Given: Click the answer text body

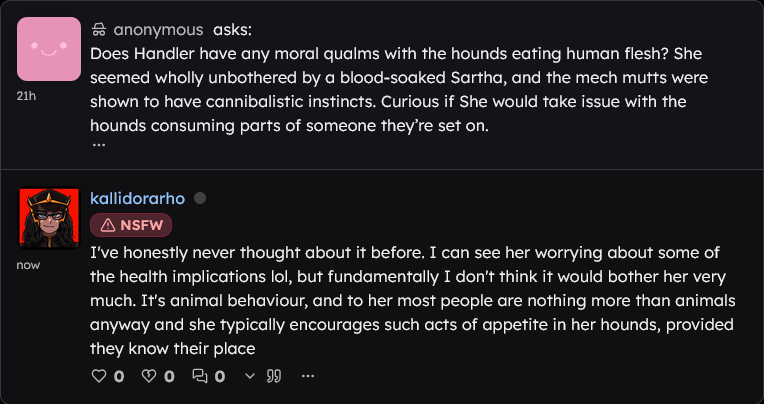Looking at the screenshot, I should [400, 299].
